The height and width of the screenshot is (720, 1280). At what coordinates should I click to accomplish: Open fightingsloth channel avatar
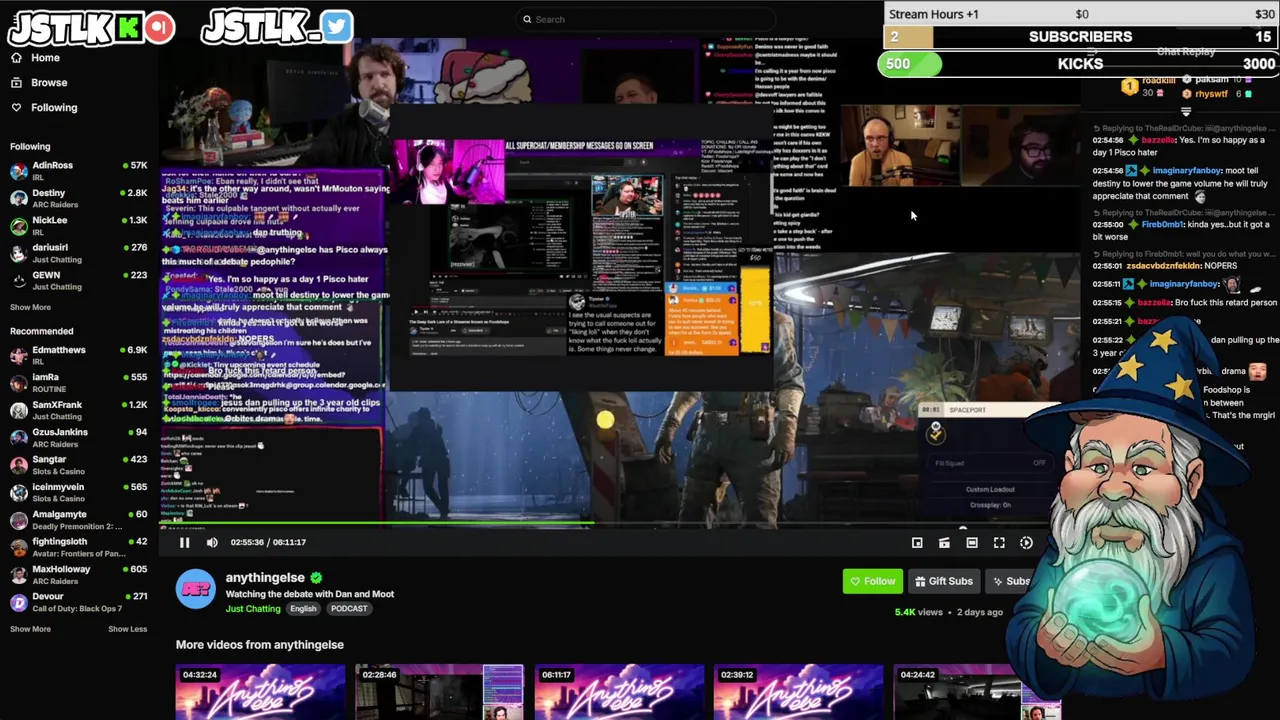pos(18,547)
